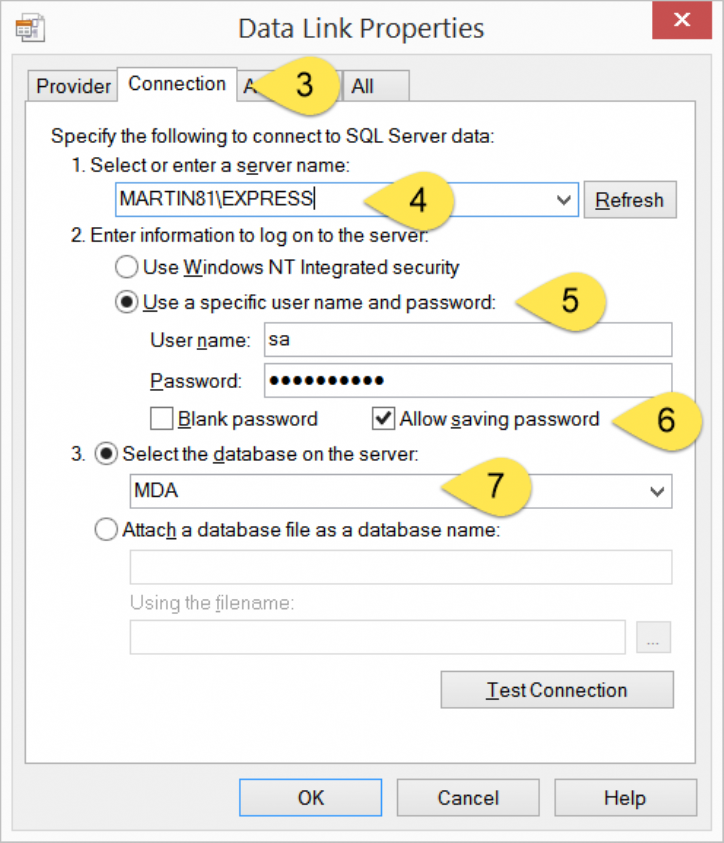Click the browse ellipsis button for filename
724x843 pixels.
tap(653, 637)
